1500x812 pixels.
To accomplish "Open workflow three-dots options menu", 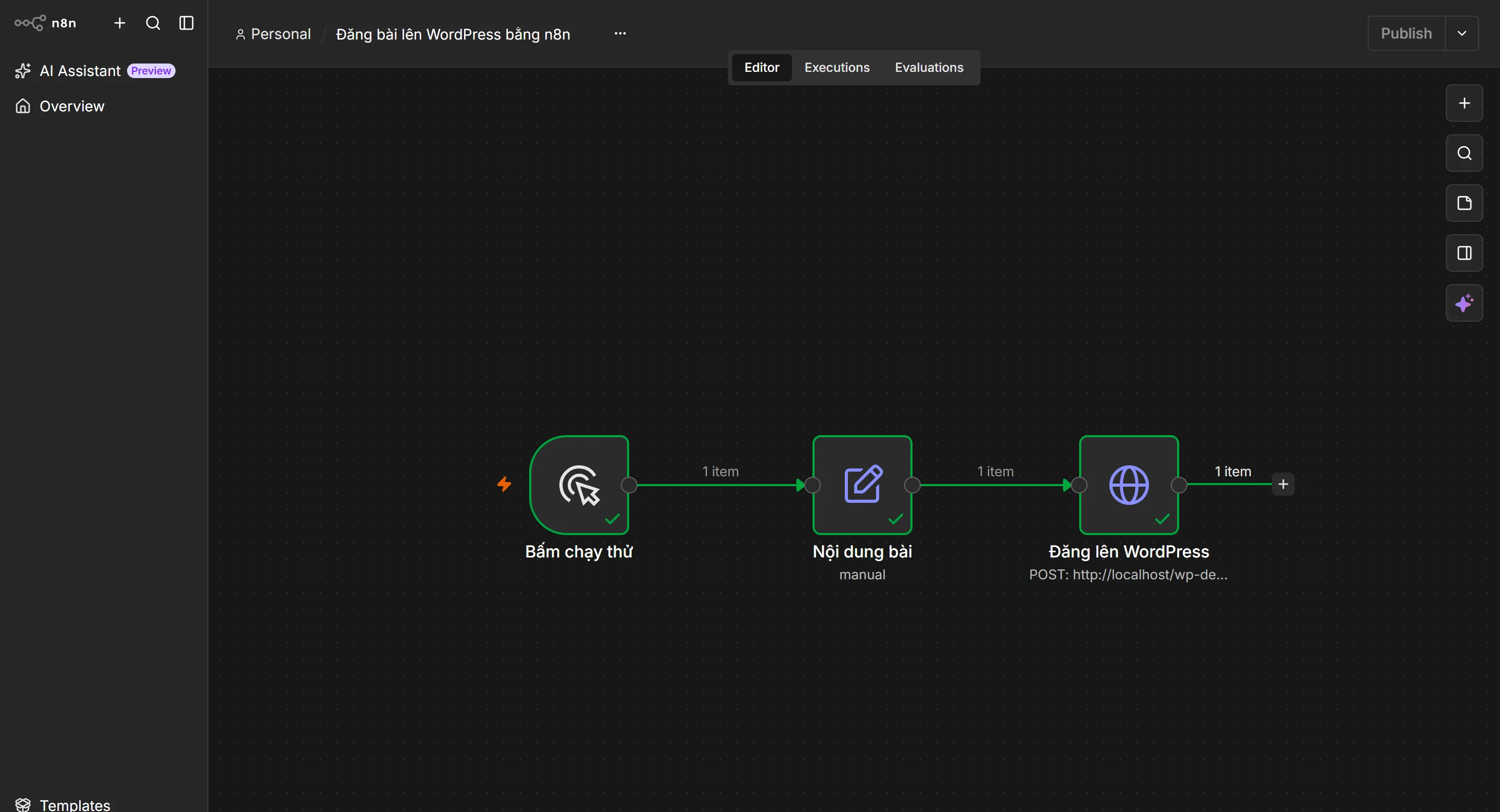I will pyautogui.click(x=620, y=34).
